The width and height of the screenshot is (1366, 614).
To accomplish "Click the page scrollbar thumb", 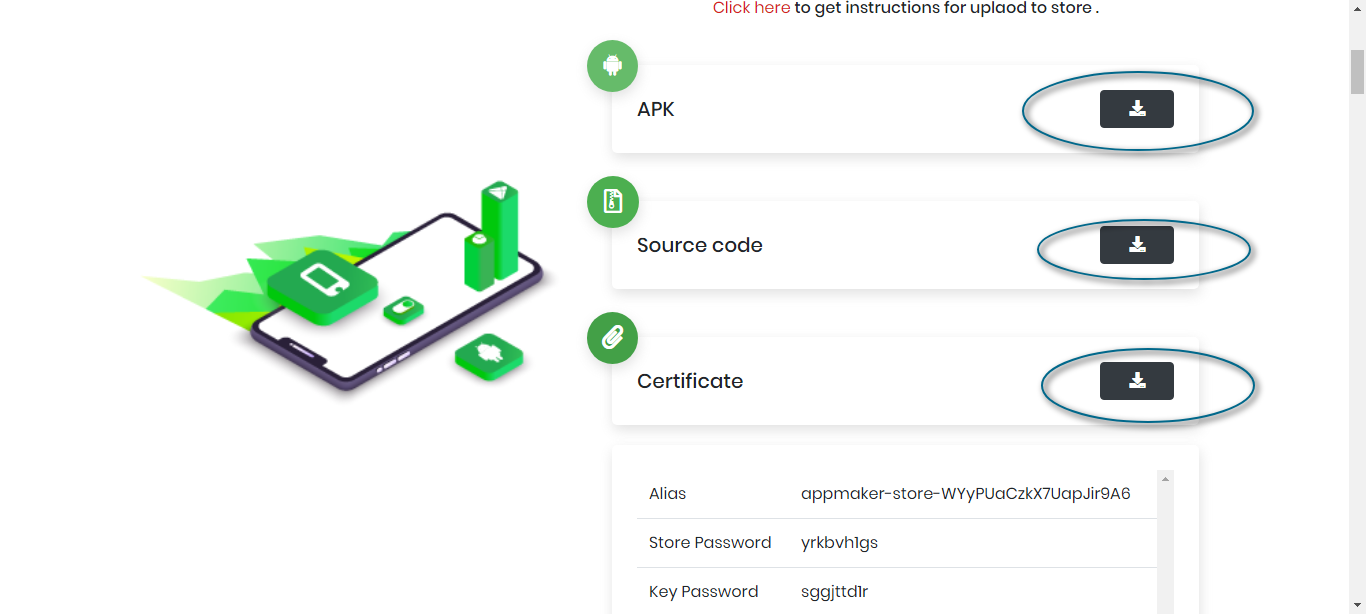I will [1357, 70].
